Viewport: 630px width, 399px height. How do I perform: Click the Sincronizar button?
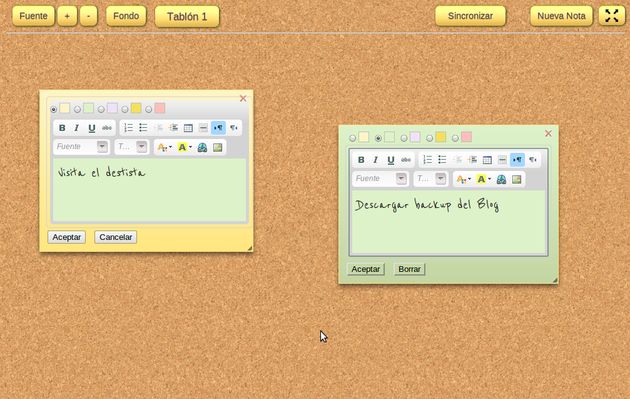coord(470,16)
